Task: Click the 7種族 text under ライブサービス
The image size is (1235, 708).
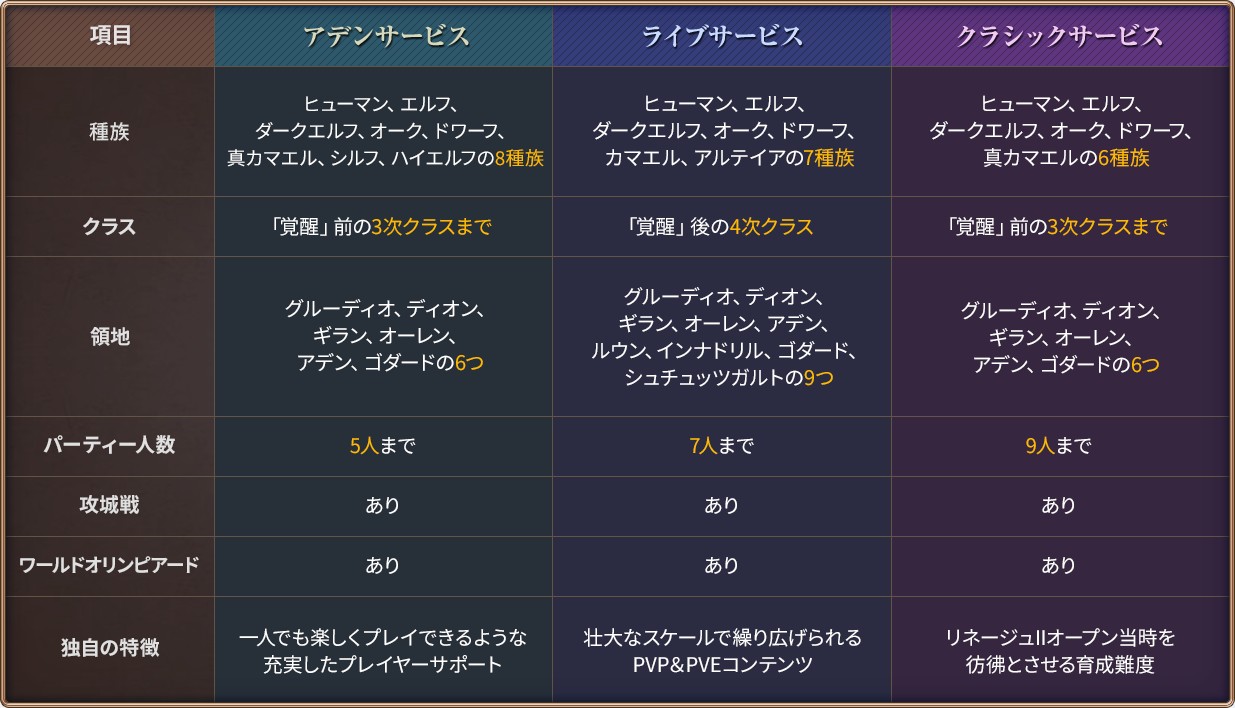Action: [x=828, y=158]
